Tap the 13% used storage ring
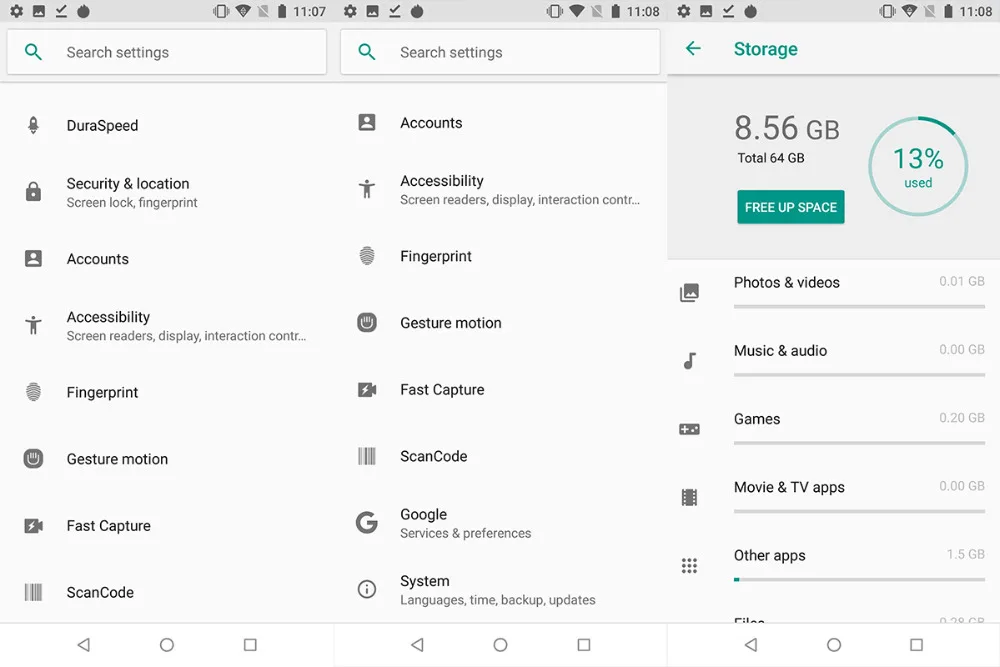This screenshot has width=1000, height=667. tap(918, 166)
